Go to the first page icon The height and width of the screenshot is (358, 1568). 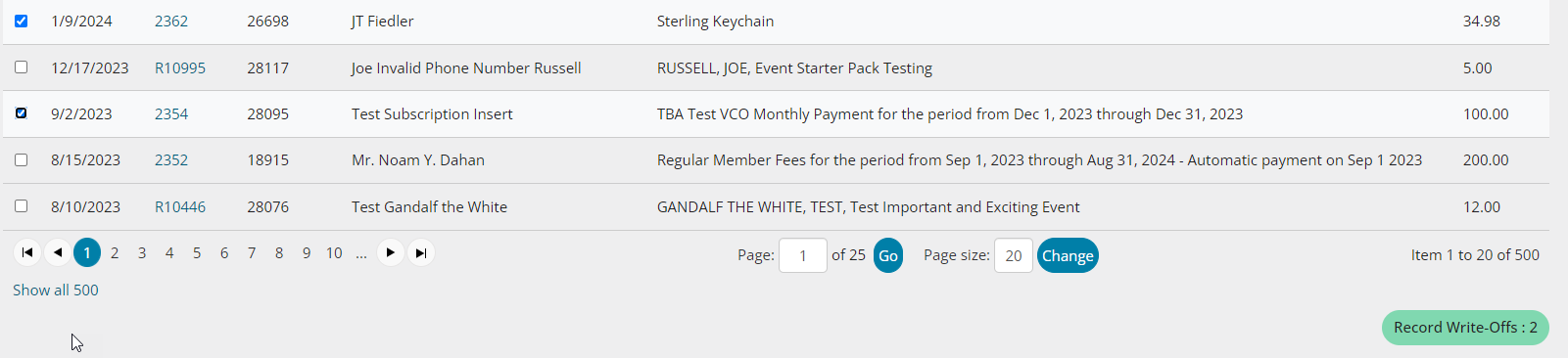coord(27,252)
